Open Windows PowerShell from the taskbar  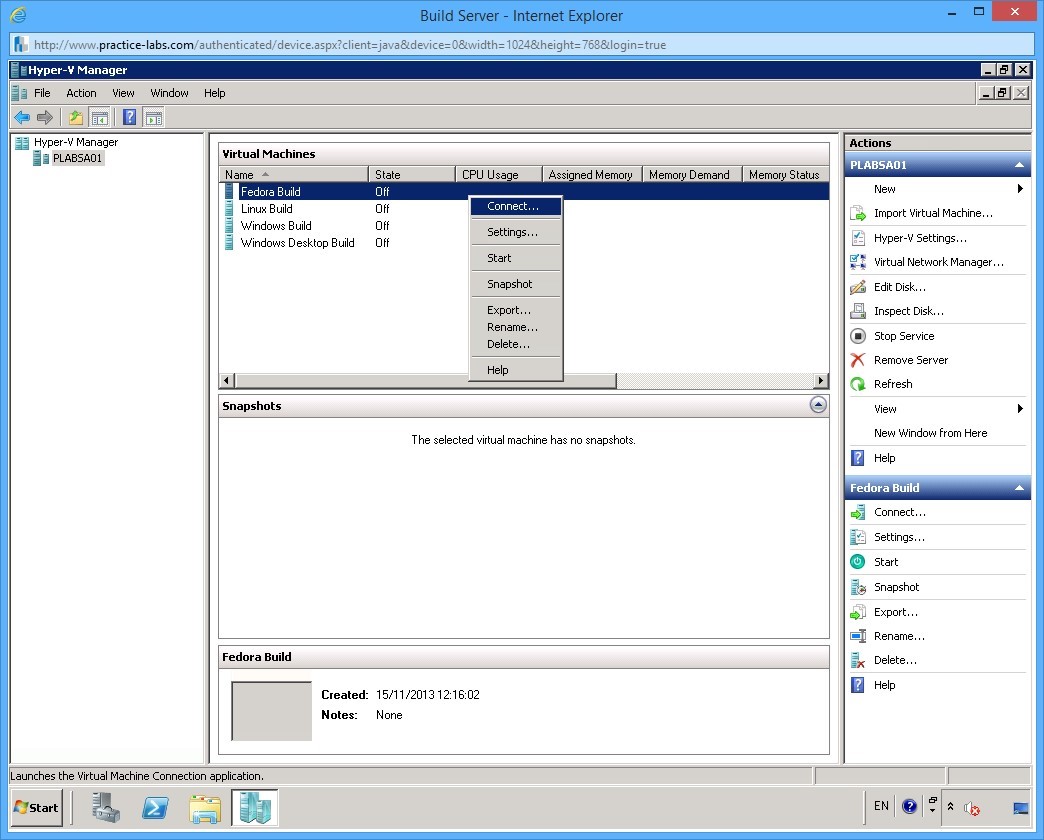point(155,807)
